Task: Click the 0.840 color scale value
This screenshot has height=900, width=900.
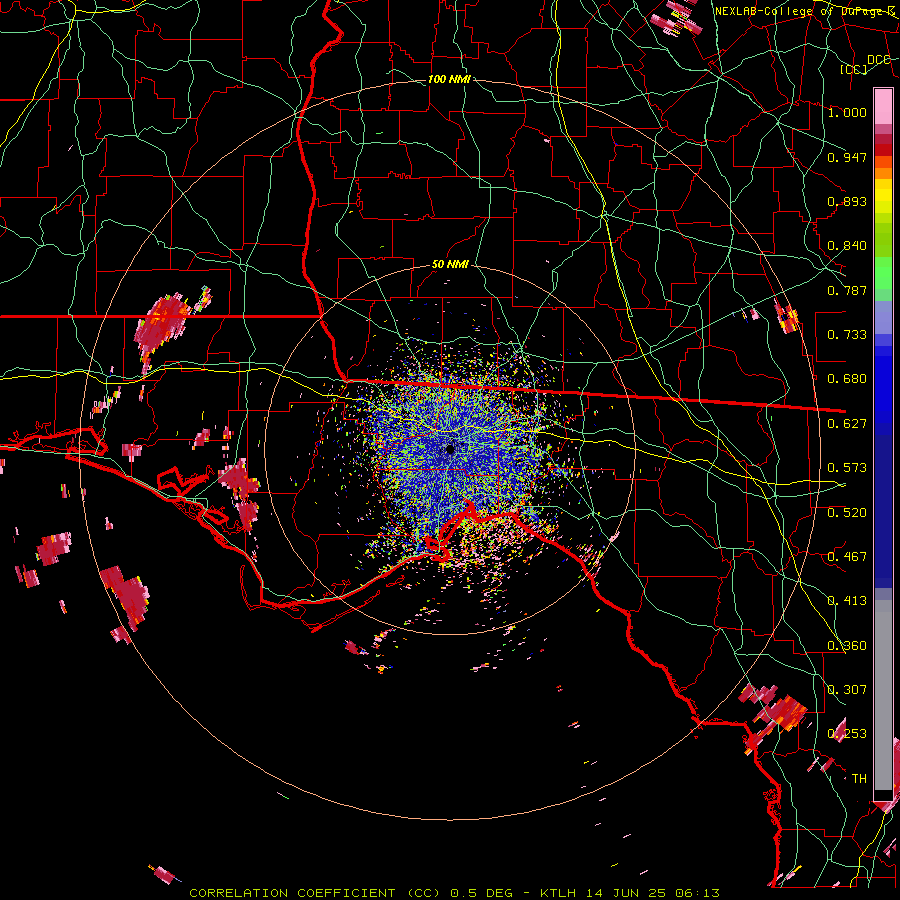Action: click(847, 246)
